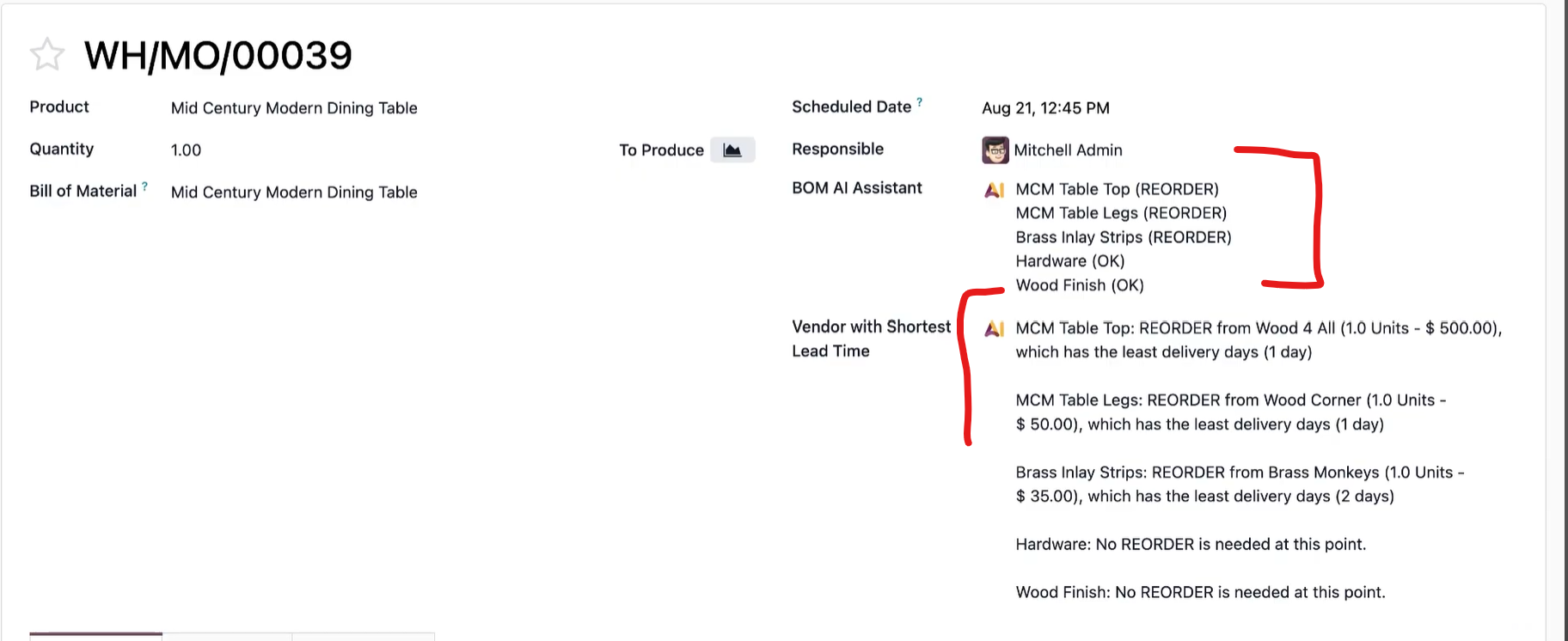Click the Quantity value 1.00

coord(186,150)
